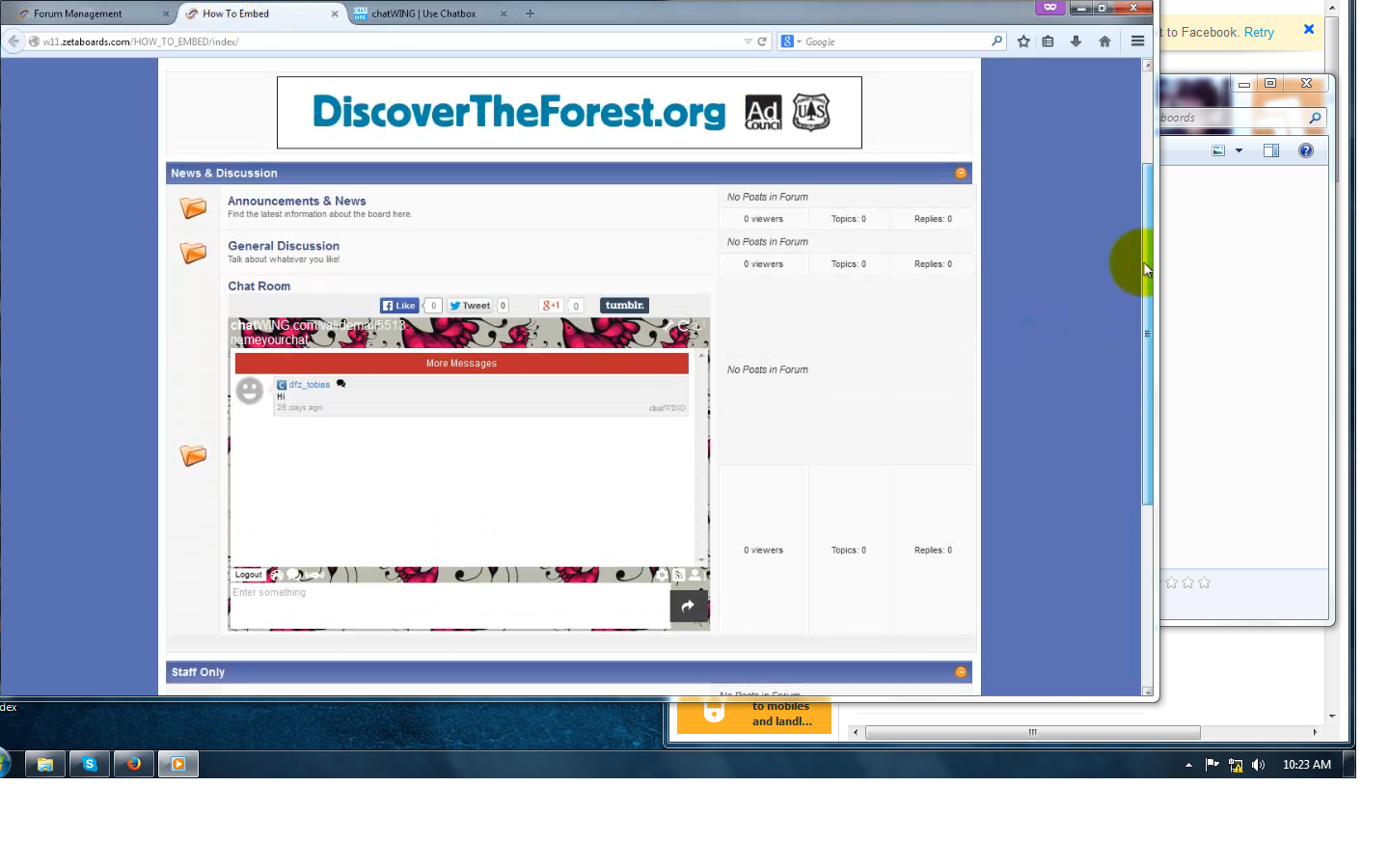Share the chat on tumblr
The image size is (1389, 868).
tap(624, 306)
